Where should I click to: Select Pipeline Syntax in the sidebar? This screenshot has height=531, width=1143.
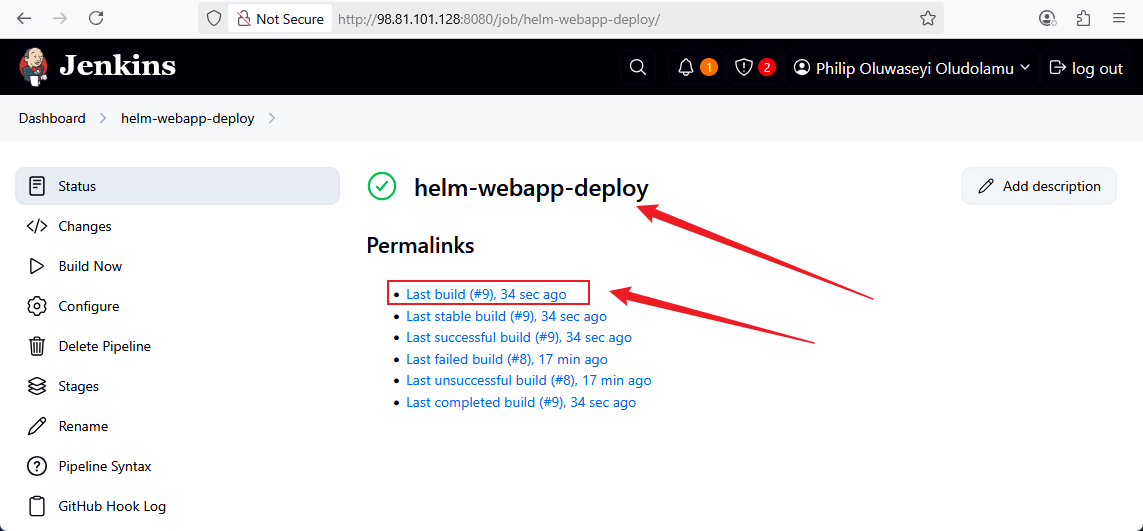pos(177,466)
